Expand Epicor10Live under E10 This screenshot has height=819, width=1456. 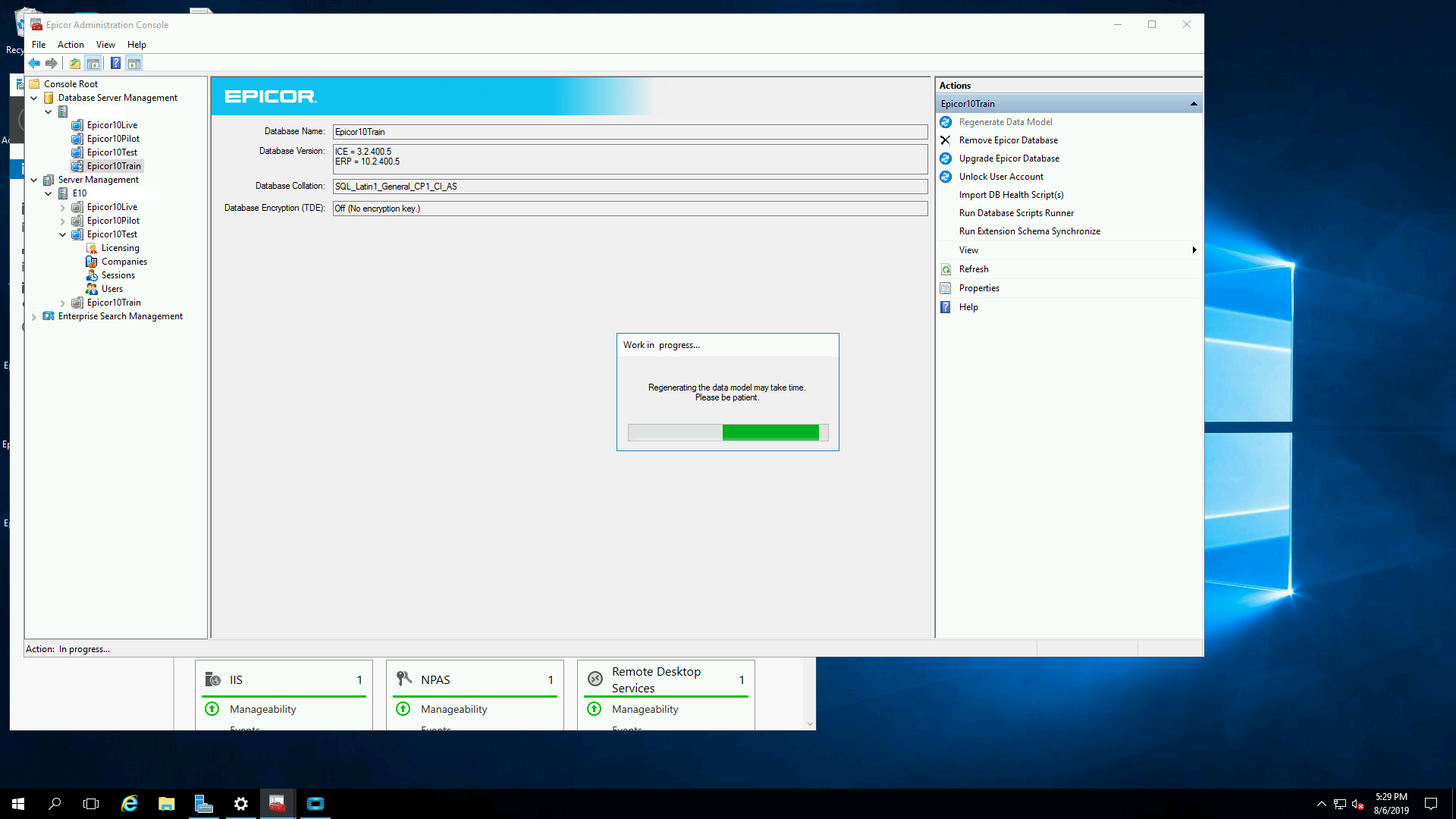(x=63, y=207)
